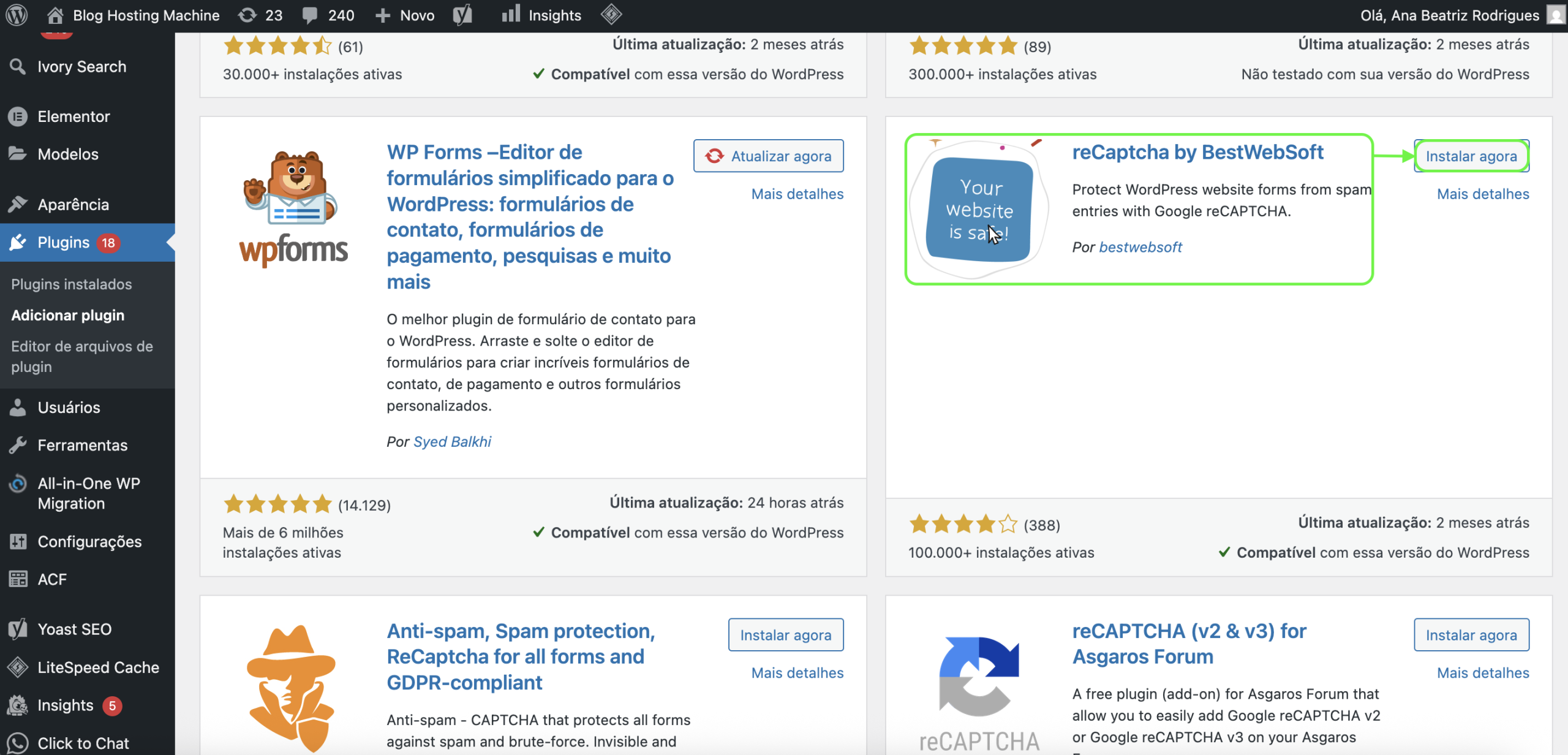Click the home icon beside Blog Hosting Machine
This screenshot has width=1568, height=755.
55,15
